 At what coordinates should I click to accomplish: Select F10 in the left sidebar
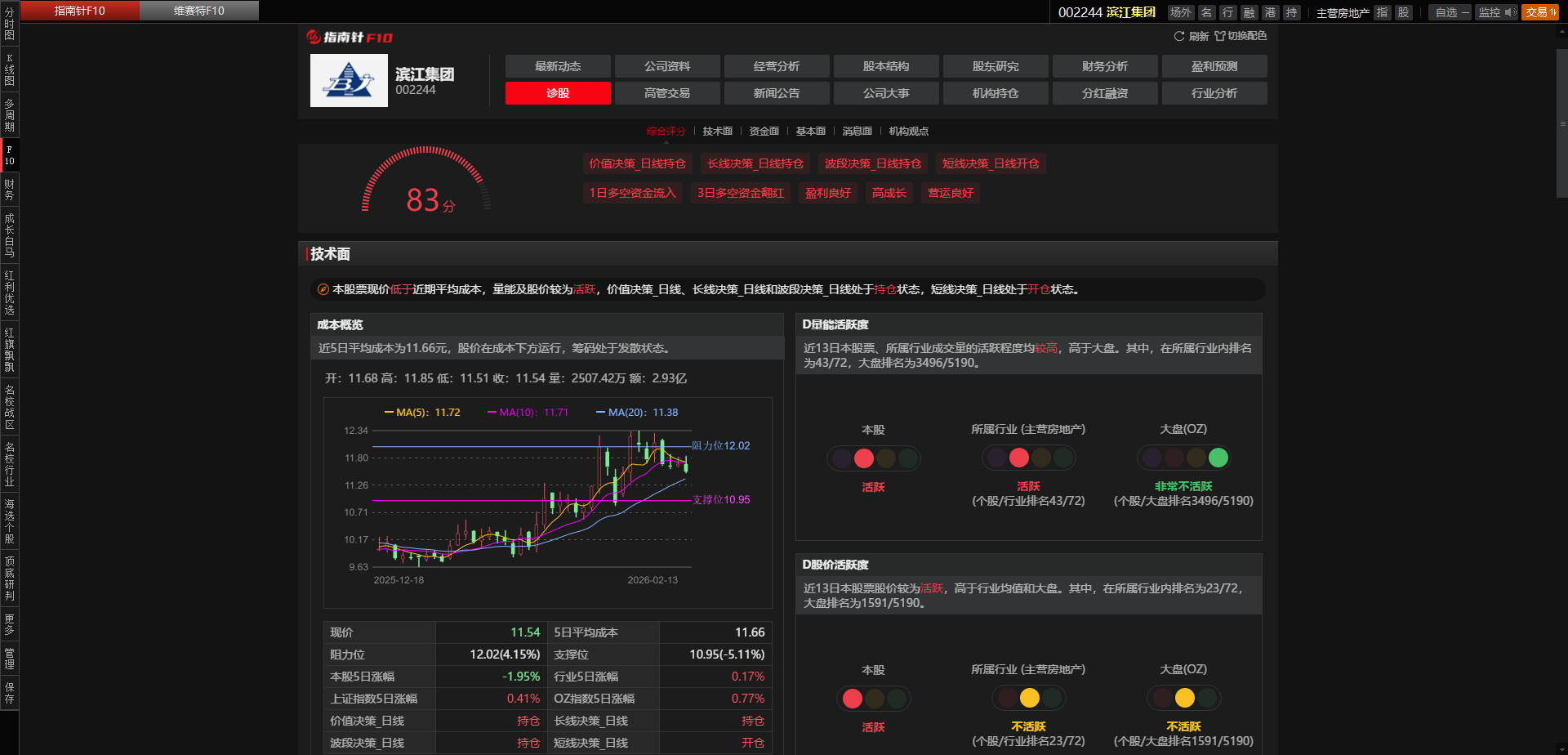pyautogui.click(x=10, y=155)
